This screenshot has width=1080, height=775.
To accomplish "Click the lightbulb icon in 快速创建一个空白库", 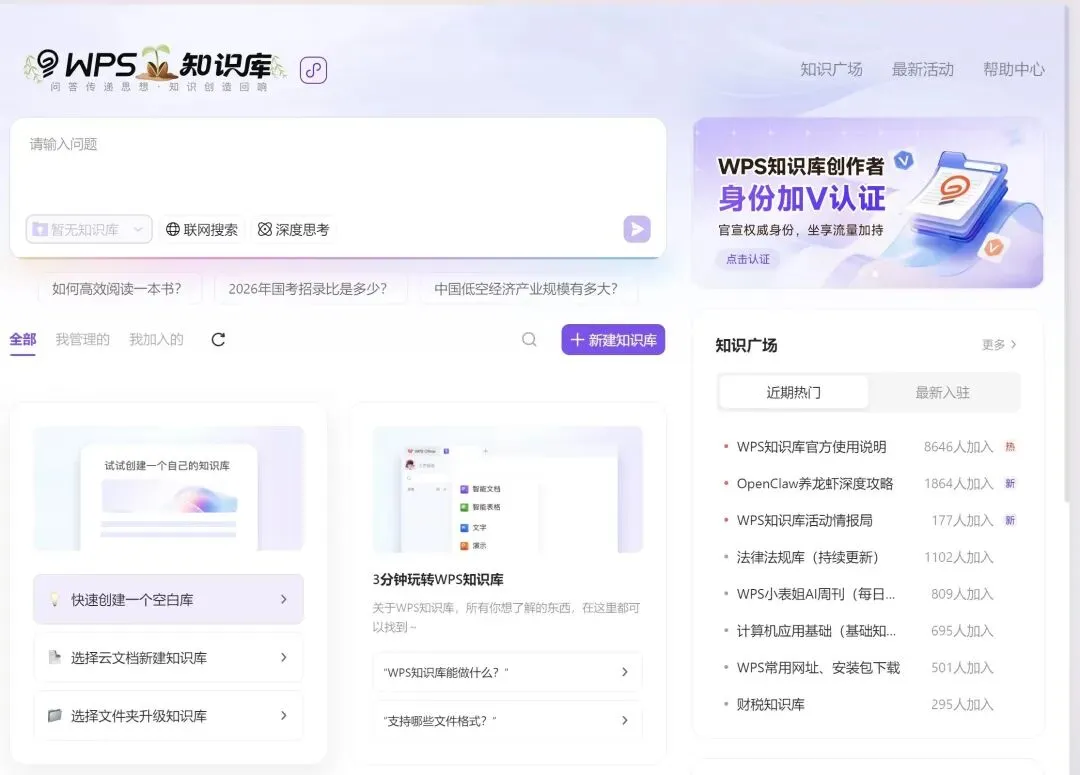I will [55, 599].
